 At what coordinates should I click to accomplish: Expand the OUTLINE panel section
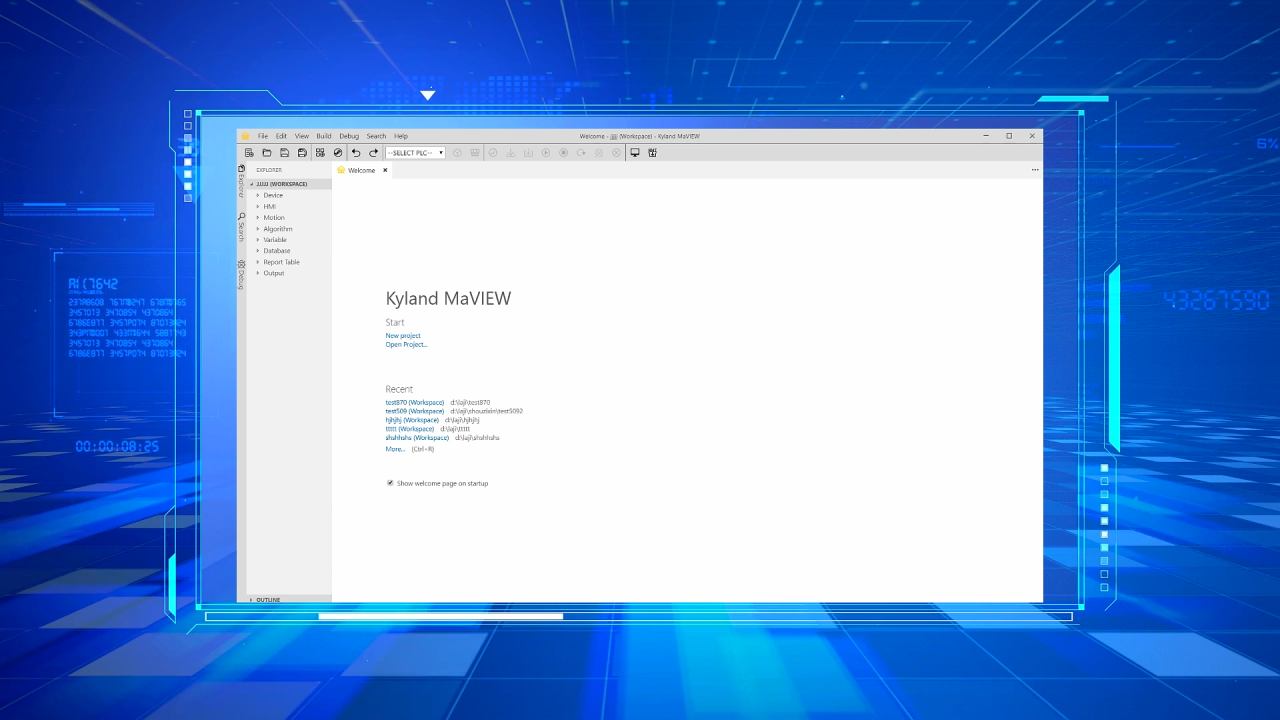tap(251, 599)
